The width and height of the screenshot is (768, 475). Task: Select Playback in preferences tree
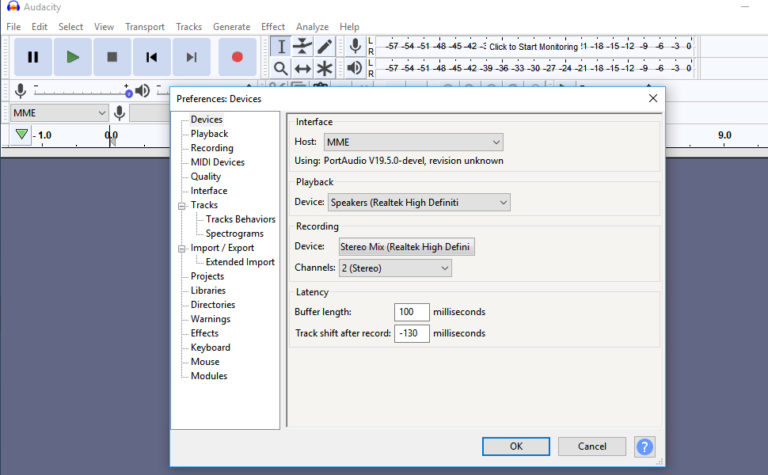tap(209, 134)
